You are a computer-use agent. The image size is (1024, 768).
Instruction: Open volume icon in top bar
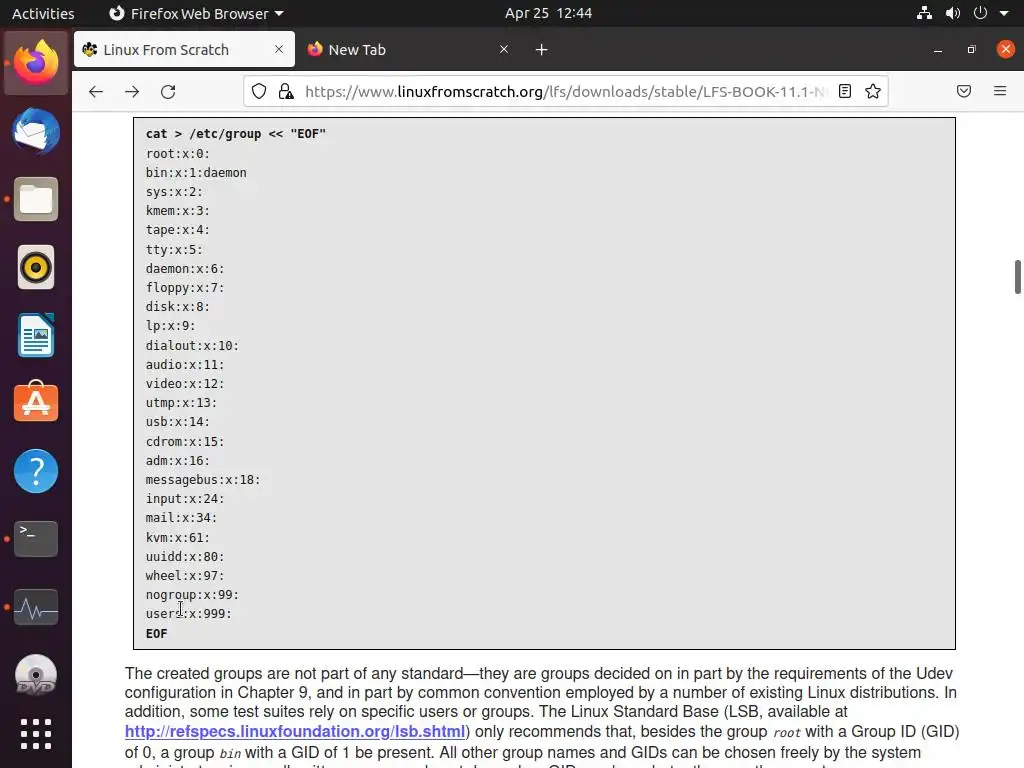pyautogui.click(x=953, y=13)
